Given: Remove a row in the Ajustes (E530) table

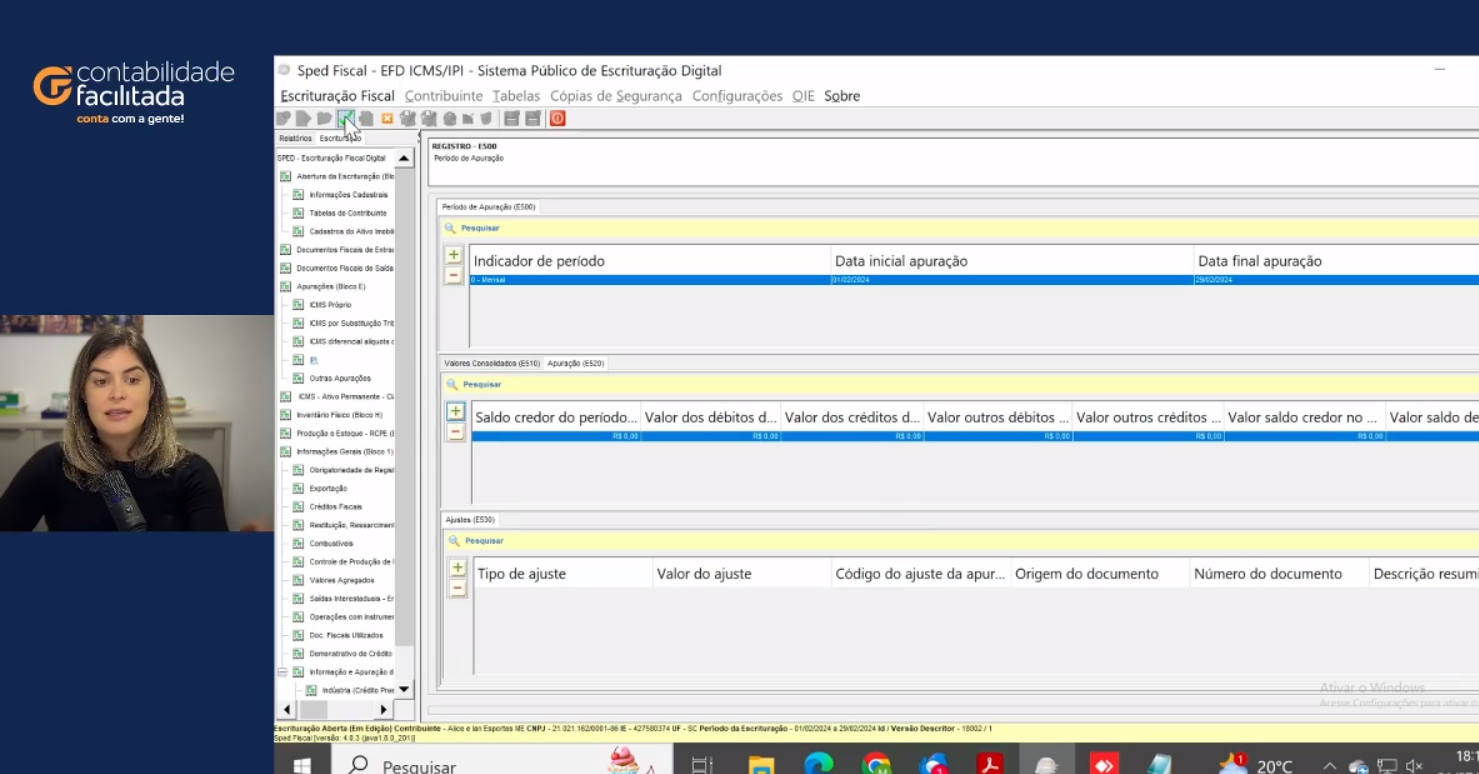Looking at the screenshot, I should [457, 588].
